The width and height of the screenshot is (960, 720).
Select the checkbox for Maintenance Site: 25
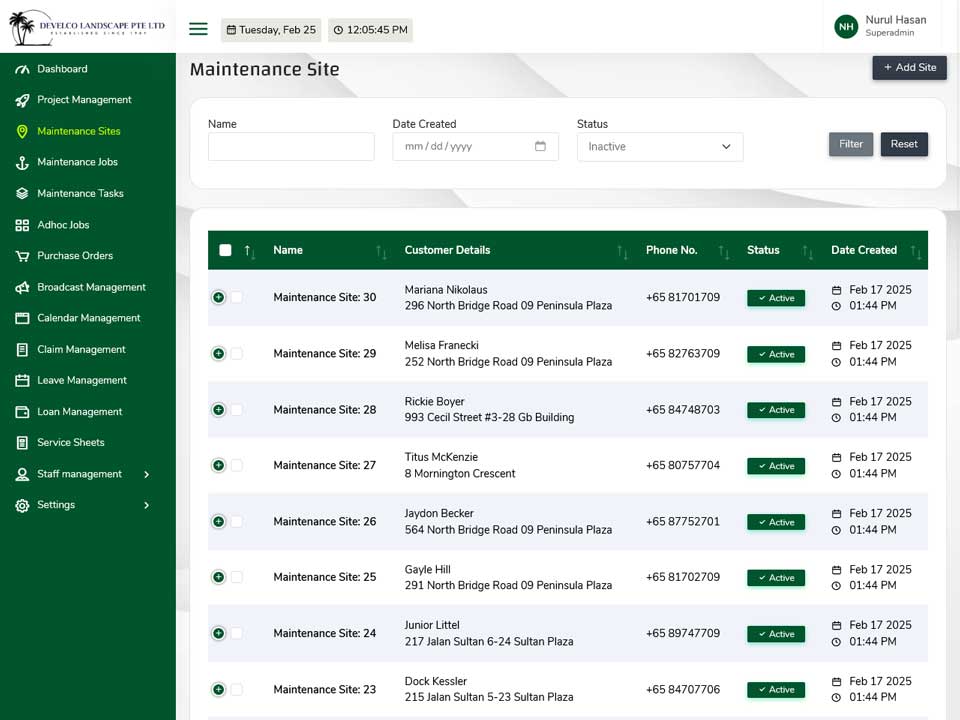pyautogui.click(x=237, y=577)
